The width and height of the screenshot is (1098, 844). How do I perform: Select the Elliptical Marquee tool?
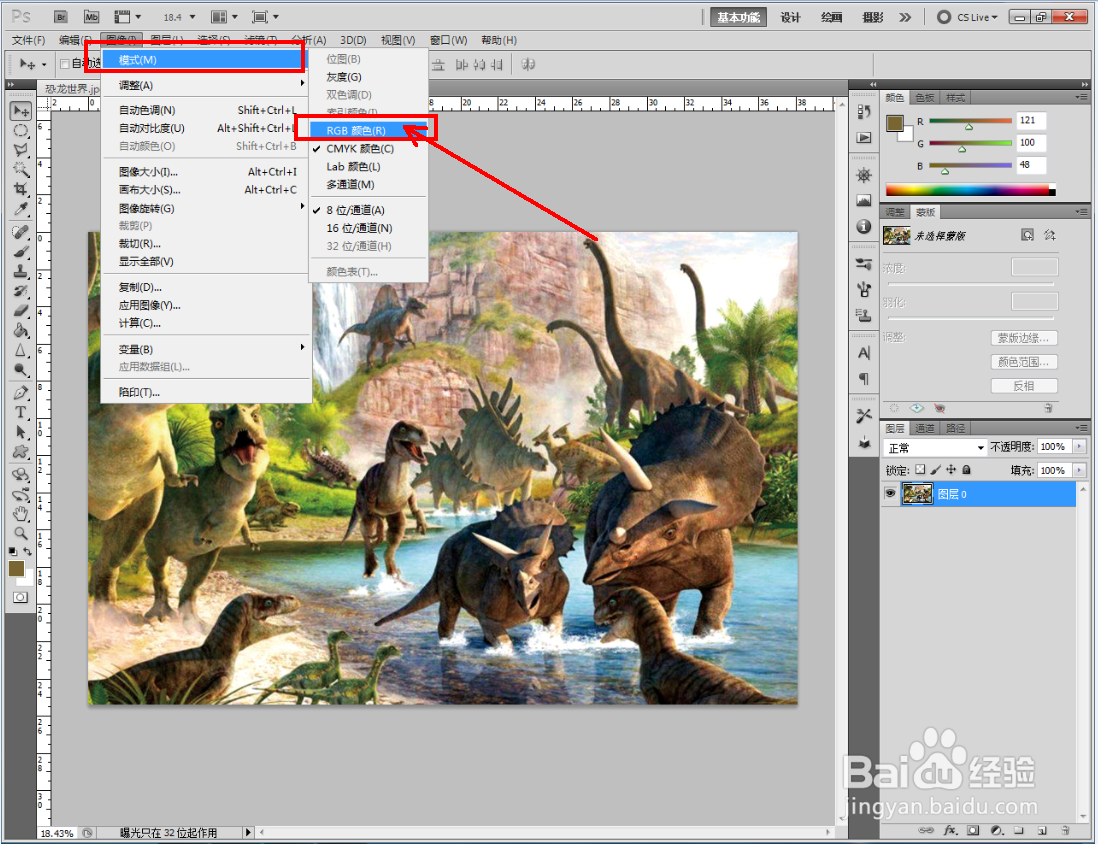click(x=21, y=130)
